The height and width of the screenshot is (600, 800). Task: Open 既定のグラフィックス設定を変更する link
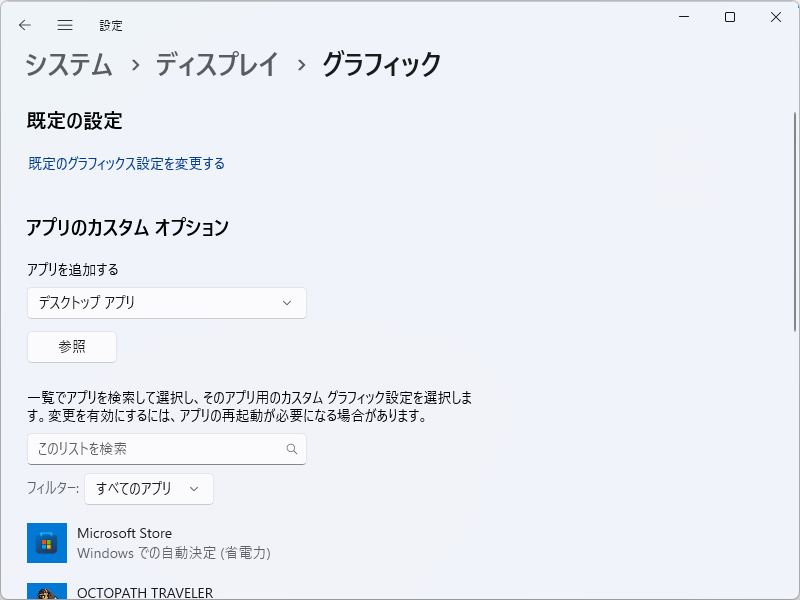tap(124, 163)
